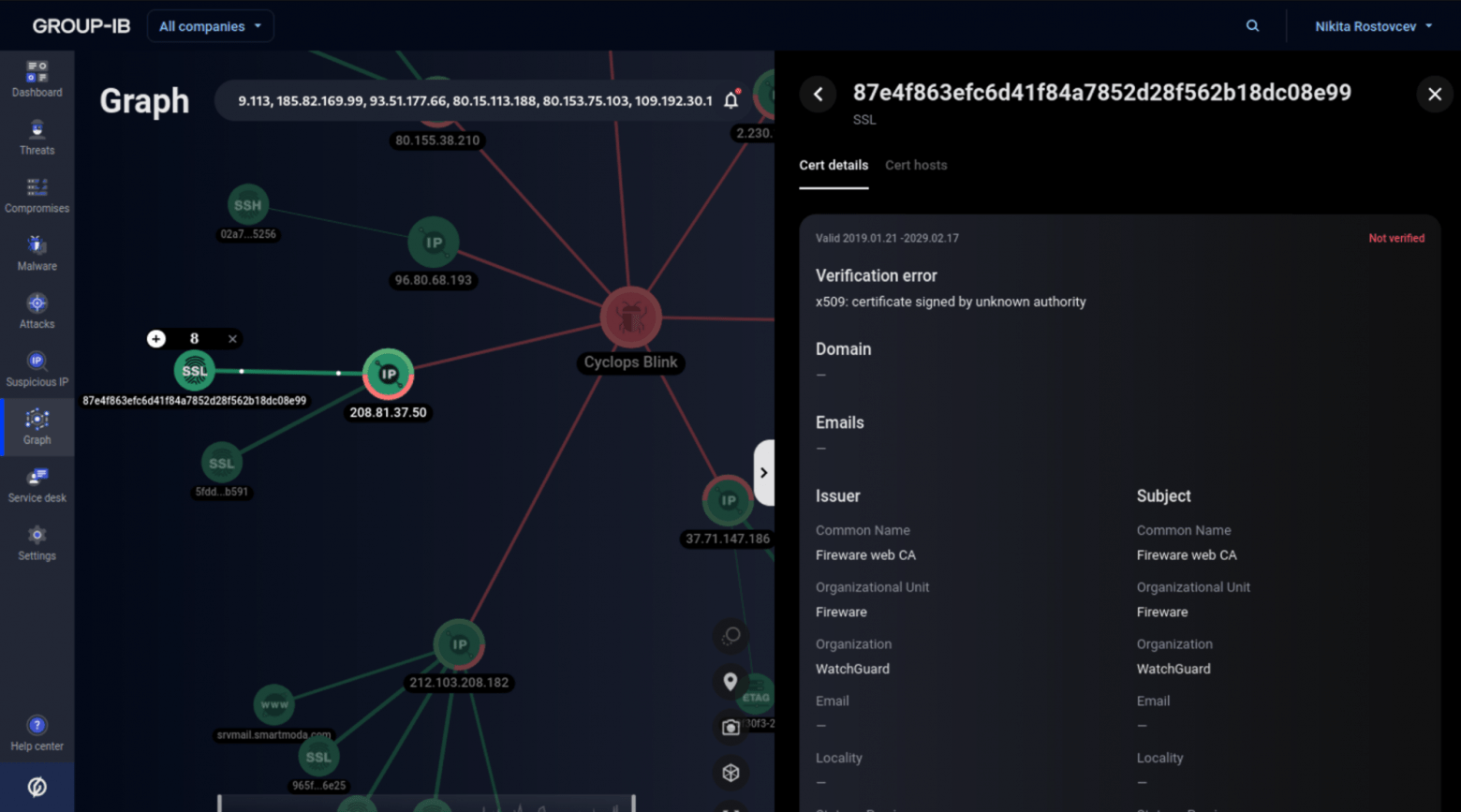Click the search magnifier in top bar
Screen dimensions: 1461x812
[1252, 26]
